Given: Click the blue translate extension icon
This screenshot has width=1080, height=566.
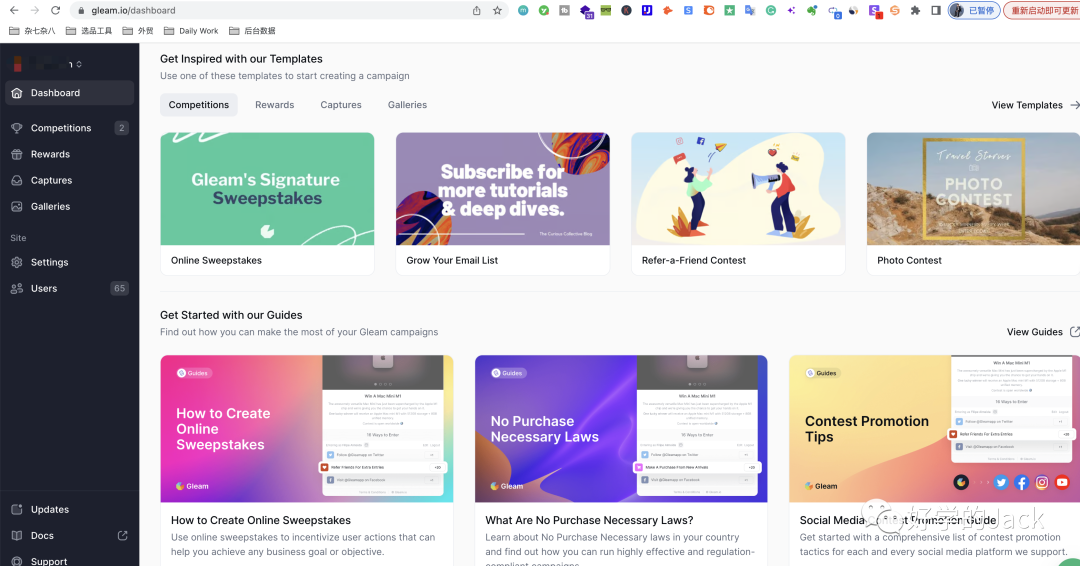Looking at the screenshot, I should pos(750,10).
